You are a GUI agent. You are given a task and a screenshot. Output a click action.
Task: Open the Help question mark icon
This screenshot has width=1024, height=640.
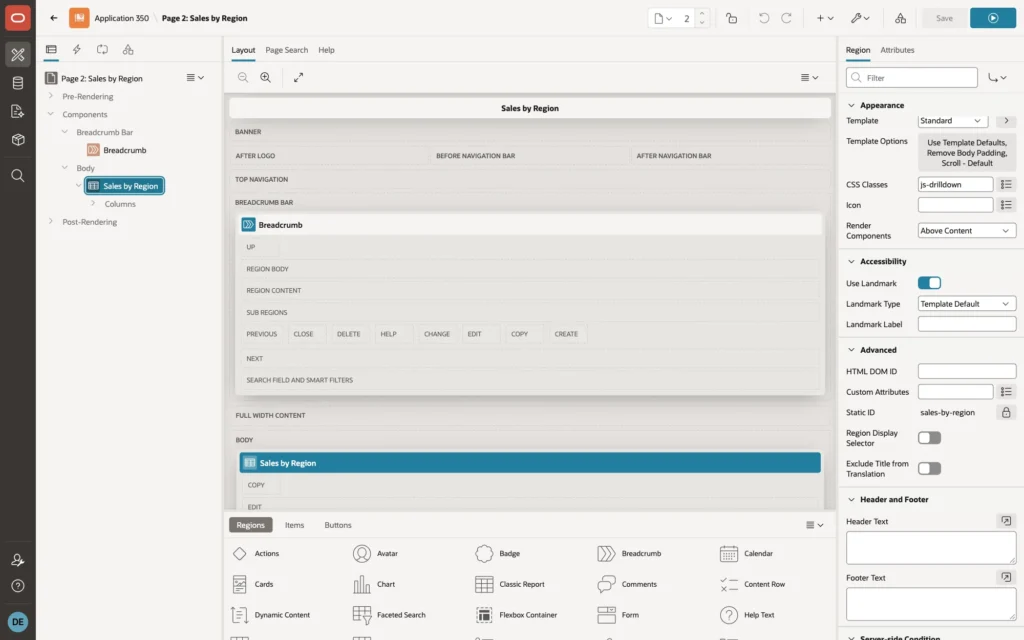[18, 586]
